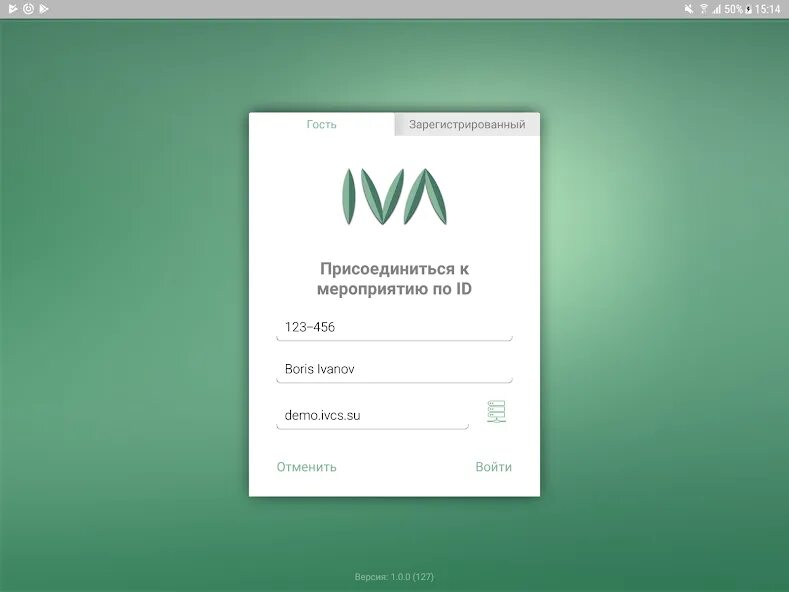Tap the 50% battery percentage
This screenshot has height=592, width=789.
(734, 9)
